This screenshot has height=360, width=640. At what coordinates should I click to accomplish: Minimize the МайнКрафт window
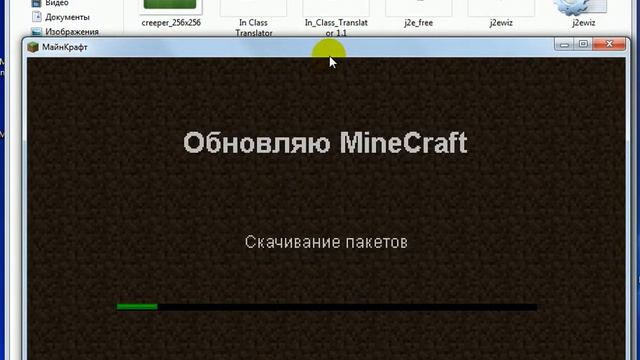click(x=564, y=44)
